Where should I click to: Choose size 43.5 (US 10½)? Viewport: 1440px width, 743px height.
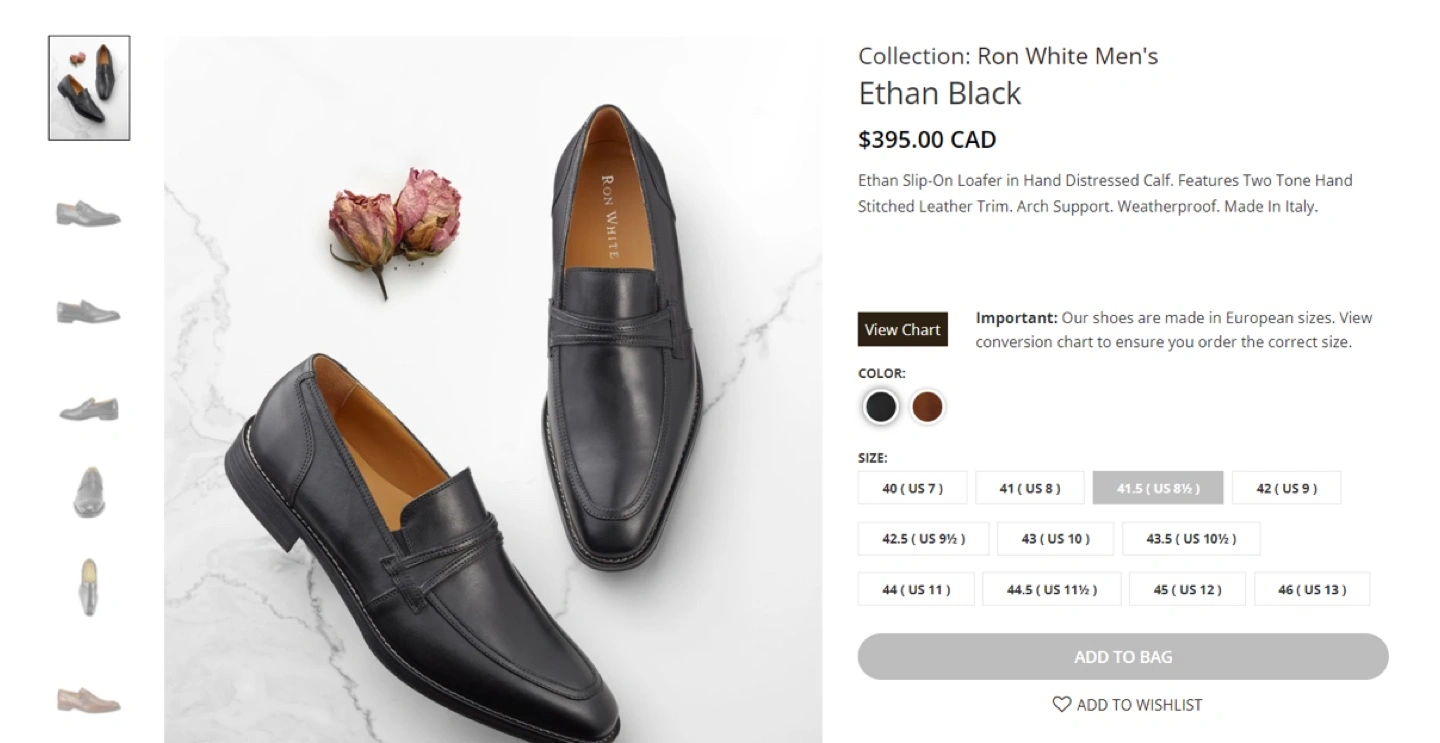[1191, 538]
